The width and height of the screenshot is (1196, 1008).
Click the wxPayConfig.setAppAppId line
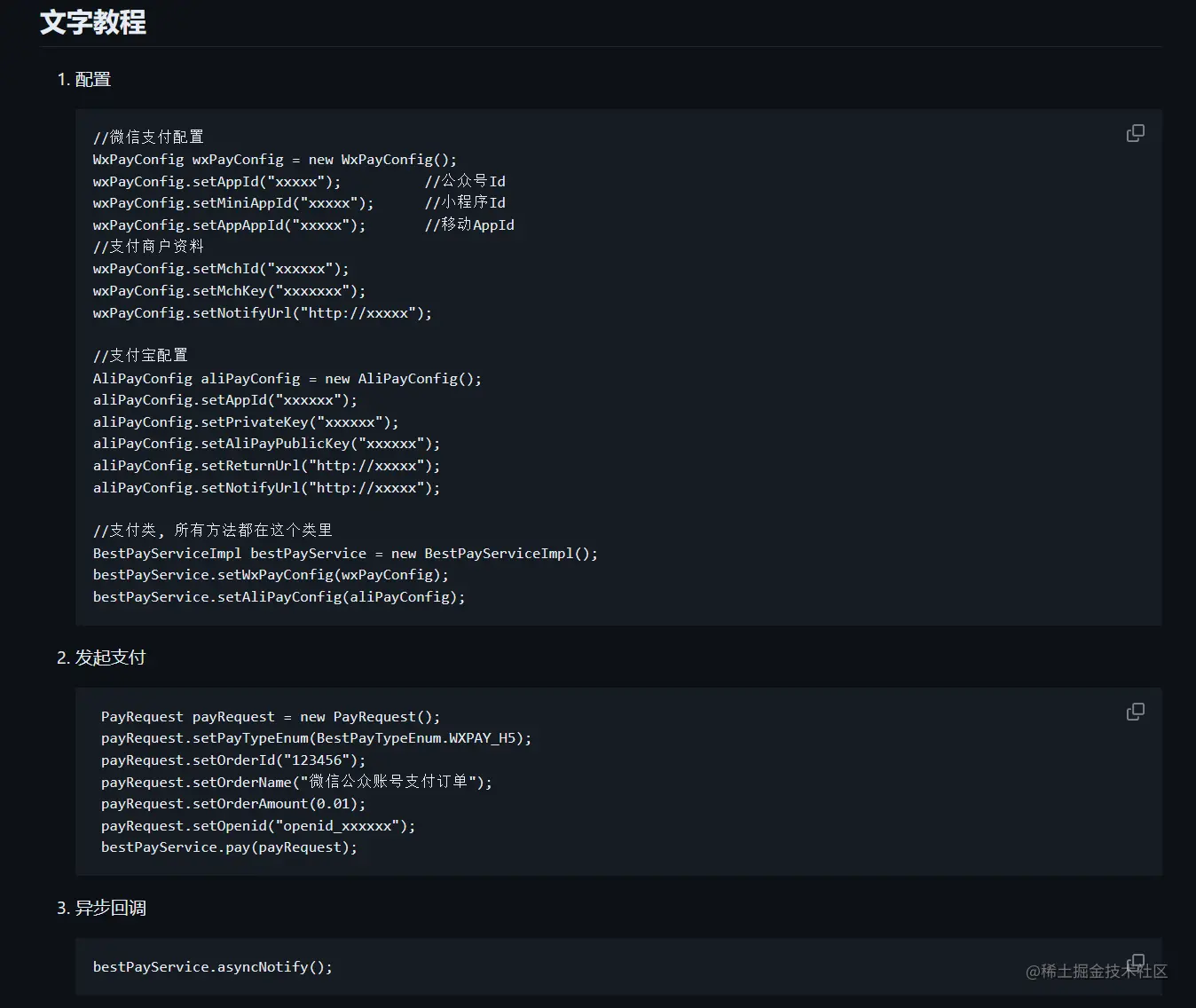click(x=229, y=224)
